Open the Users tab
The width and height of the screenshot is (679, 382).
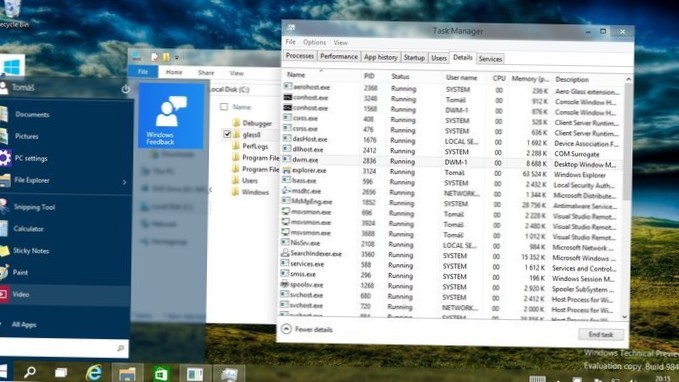pyautogui.click(x=439, y=58)
